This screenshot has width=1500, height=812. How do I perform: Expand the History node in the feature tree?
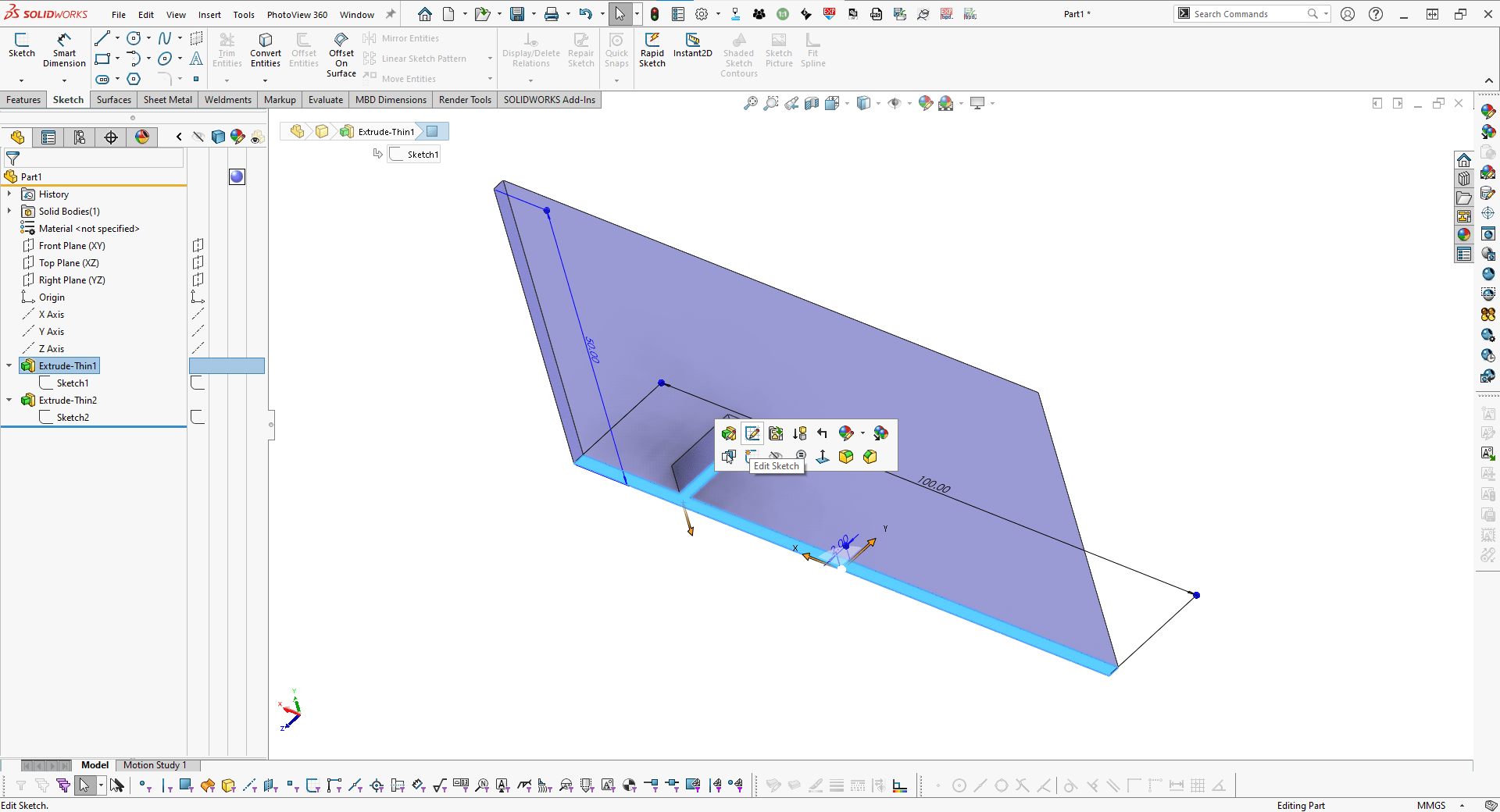(x=8, y=194)
